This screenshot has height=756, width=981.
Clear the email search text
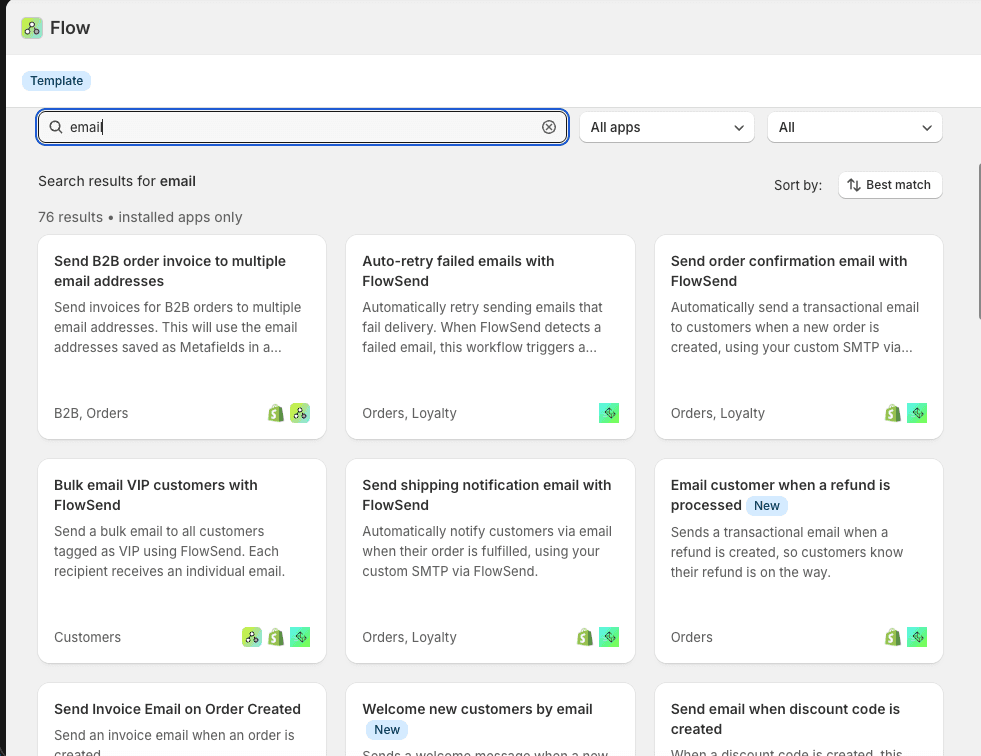pos(549,127)
